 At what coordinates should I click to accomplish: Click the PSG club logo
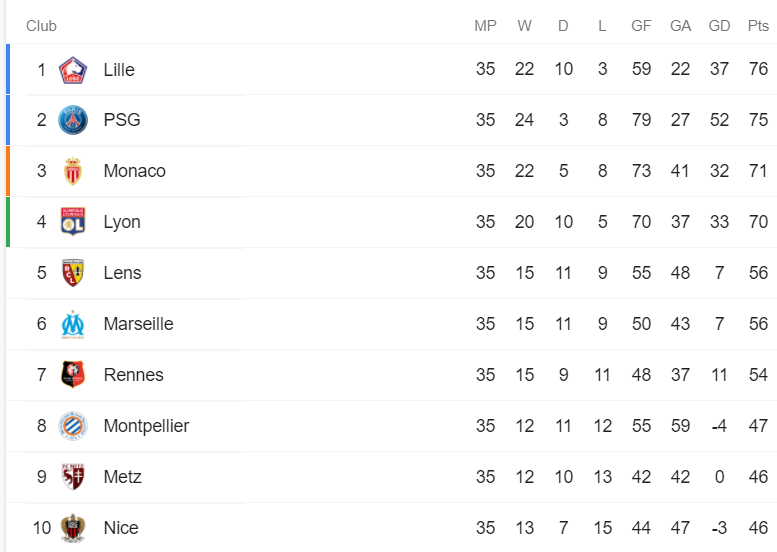click(x=73, y=120)
